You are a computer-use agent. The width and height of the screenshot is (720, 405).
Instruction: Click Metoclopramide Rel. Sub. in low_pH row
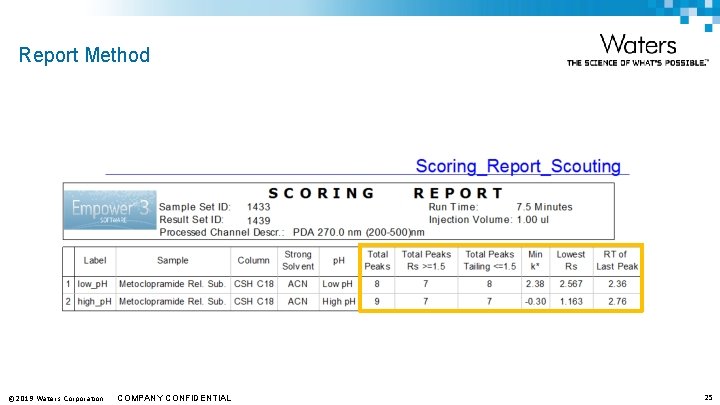tap(172, 284)
